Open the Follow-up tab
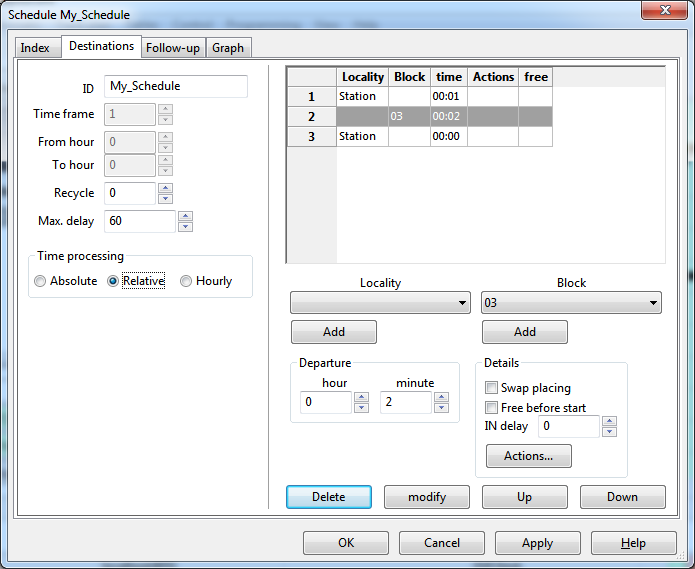Screen dimensions: 695x569 172,48
